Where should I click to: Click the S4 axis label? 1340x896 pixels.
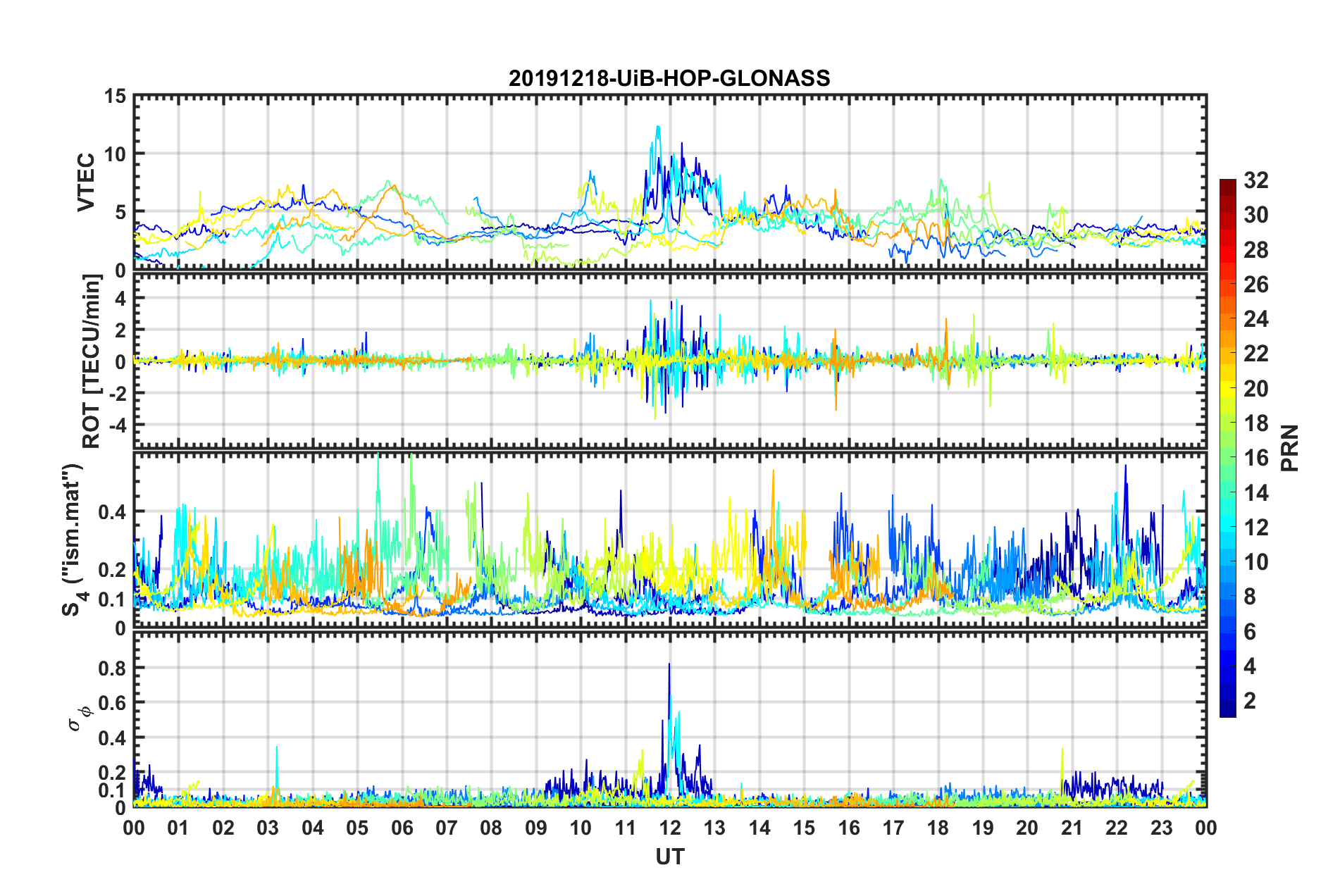(73, 540)
